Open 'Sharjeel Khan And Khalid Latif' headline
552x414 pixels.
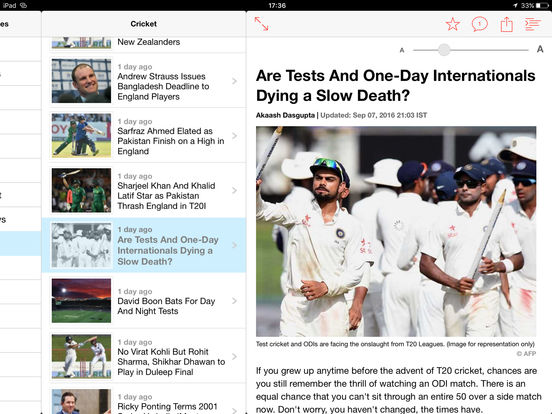(166, 196)
